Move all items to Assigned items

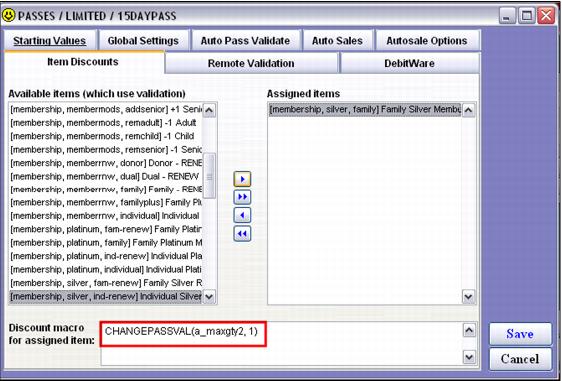tap(242, 197)
